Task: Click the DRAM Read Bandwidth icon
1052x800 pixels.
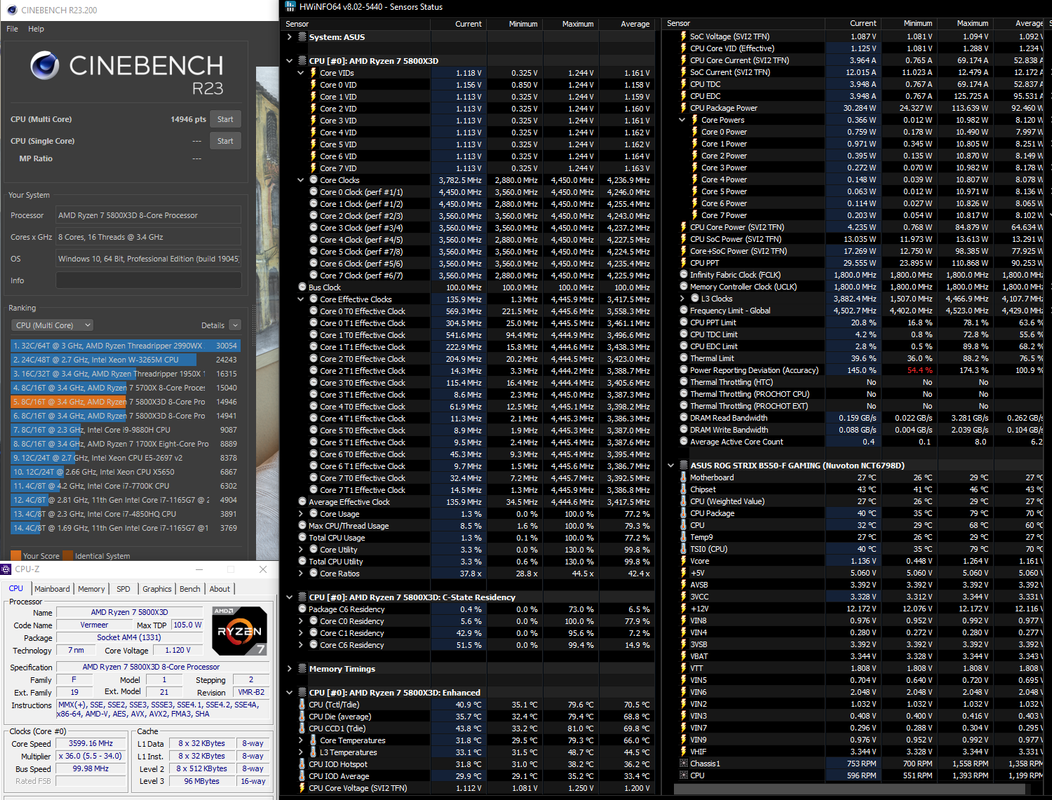Action: pos(684,418)
